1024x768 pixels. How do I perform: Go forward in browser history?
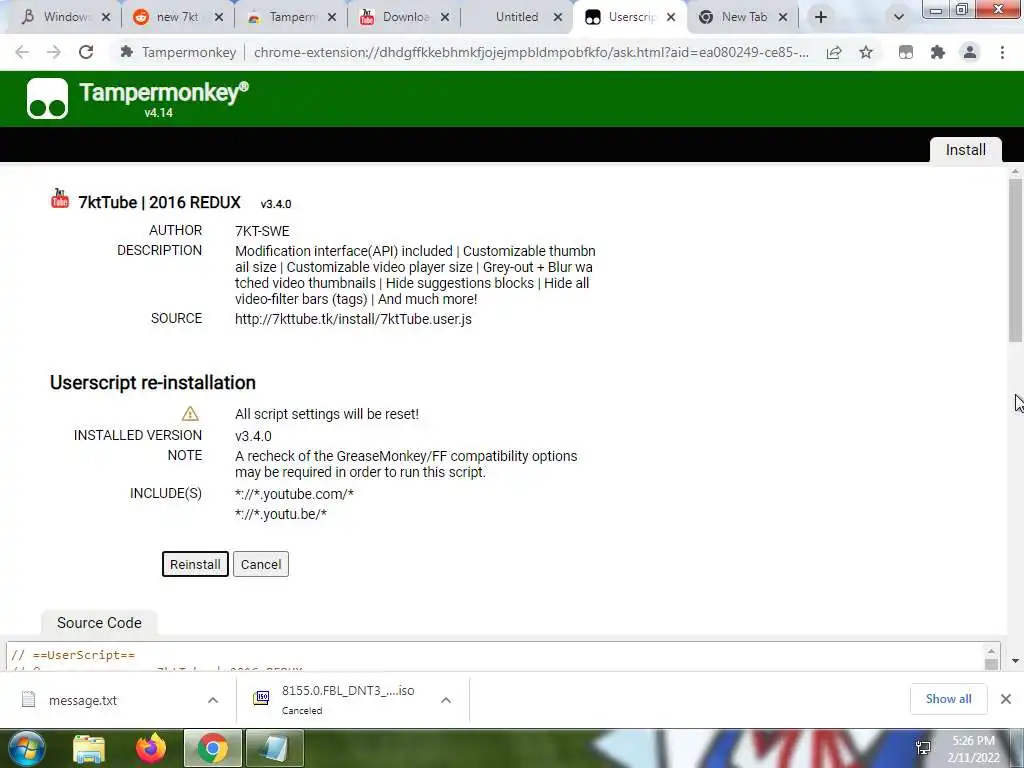coord(54,52)
